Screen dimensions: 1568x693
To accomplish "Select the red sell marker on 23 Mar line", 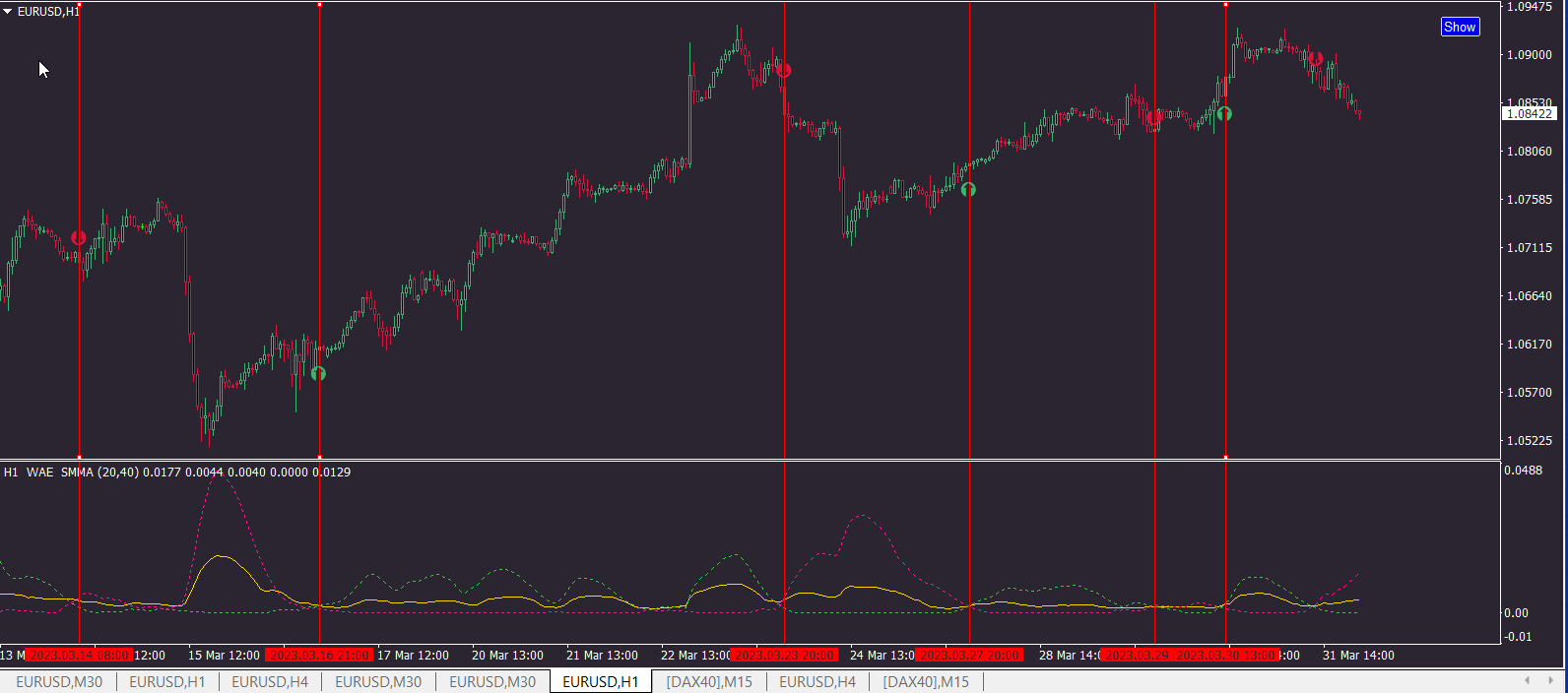I will coord(783,70).
